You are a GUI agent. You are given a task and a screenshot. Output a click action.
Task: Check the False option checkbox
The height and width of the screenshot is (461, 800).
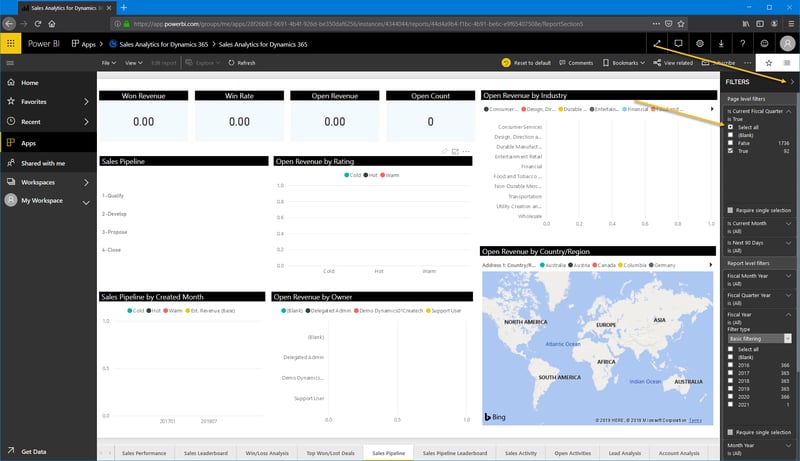[730, 143]
